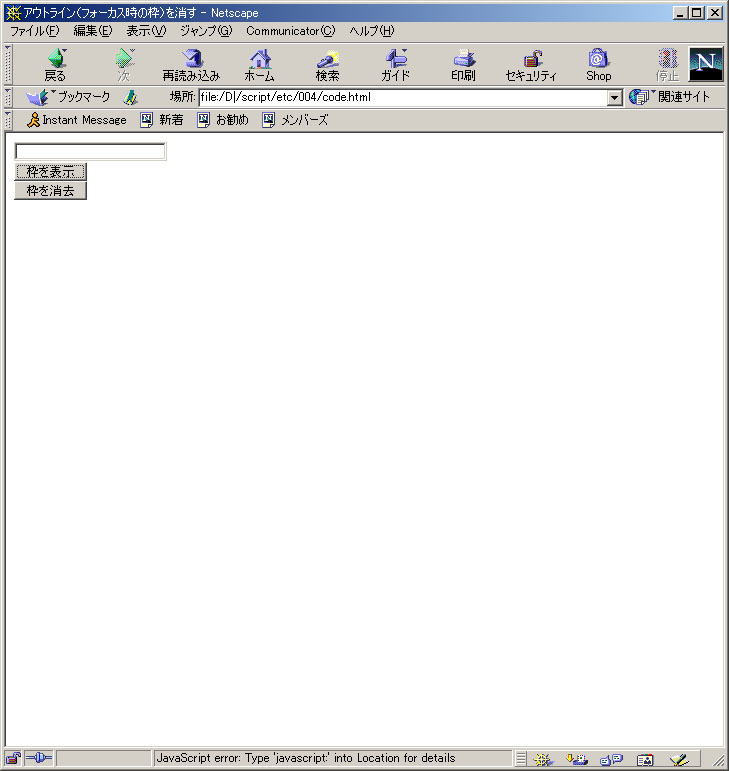Screen dimensions: 729x771
Task: Open the メンバーズ bookmark link
Action: point(295,120)
